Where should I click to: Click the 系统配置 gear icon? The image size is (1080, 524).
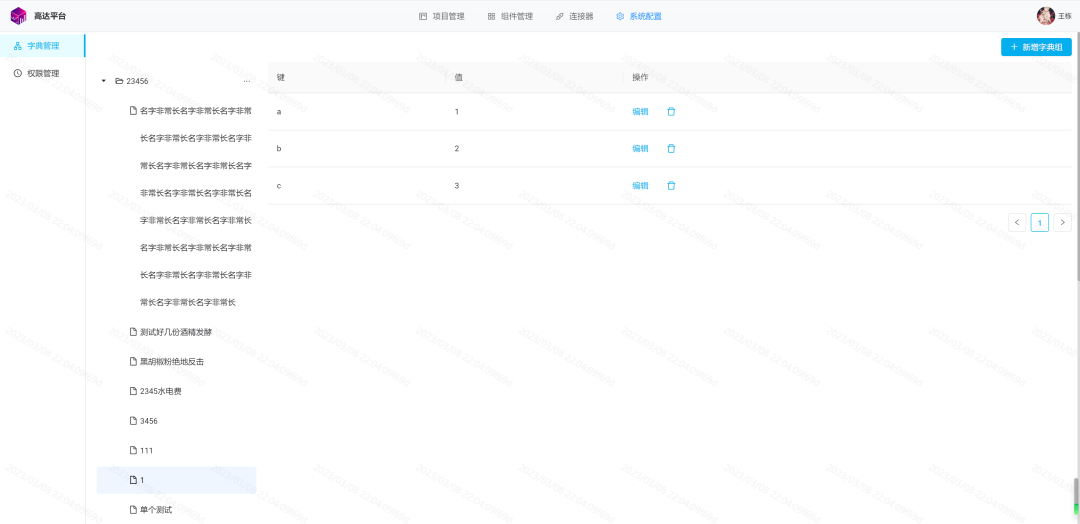(x=620, y=17)
